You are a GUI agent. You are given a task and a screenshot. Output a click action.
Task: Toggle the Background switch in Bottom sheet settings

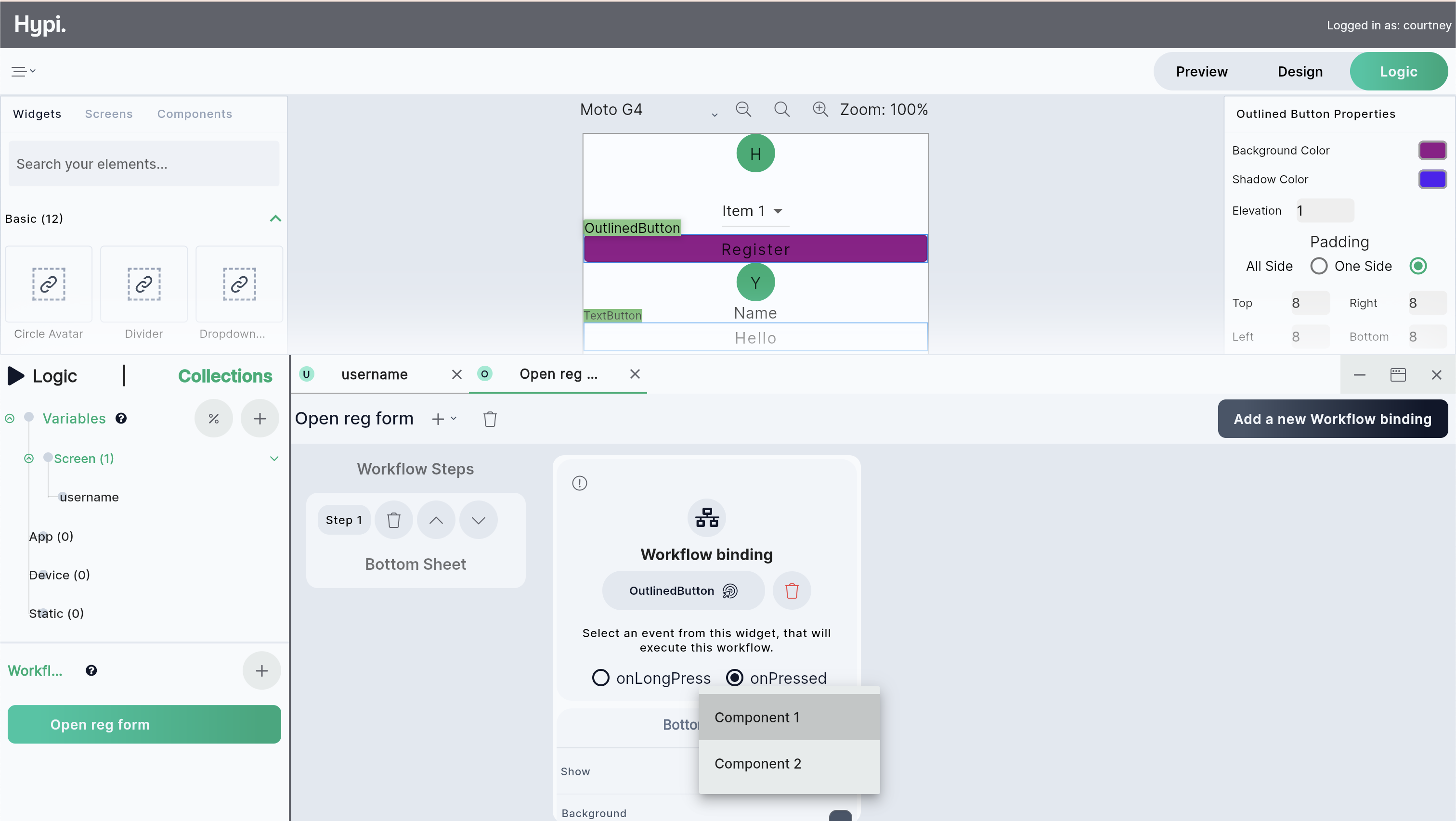click(841, 814)
